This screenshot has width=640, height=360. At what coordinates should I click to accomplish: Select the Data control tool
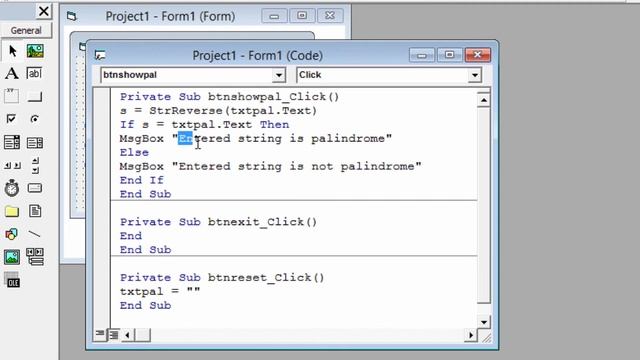[x=35, y=257]
